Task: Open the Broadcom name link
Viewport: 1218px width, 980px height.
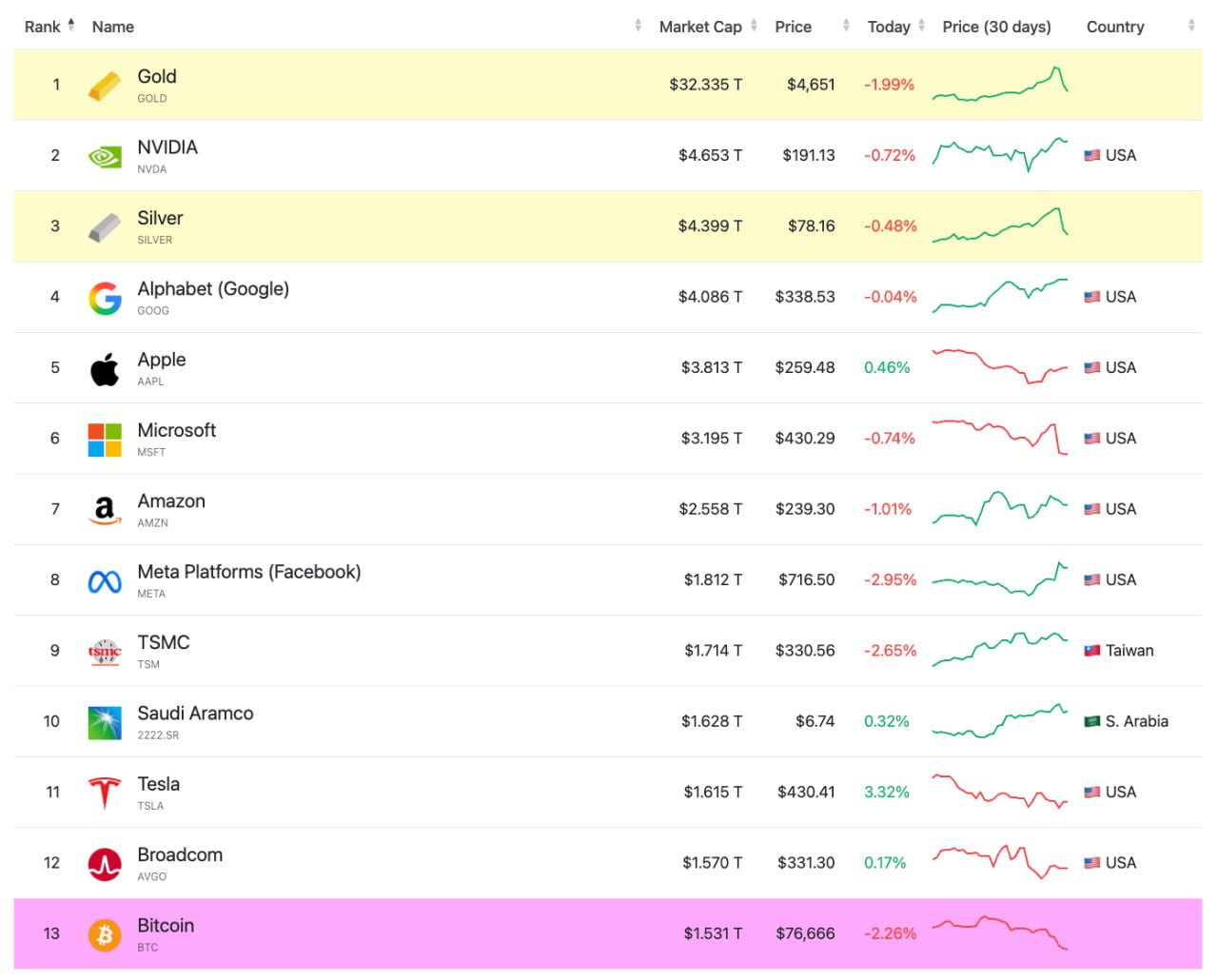Action: (180, 854)
